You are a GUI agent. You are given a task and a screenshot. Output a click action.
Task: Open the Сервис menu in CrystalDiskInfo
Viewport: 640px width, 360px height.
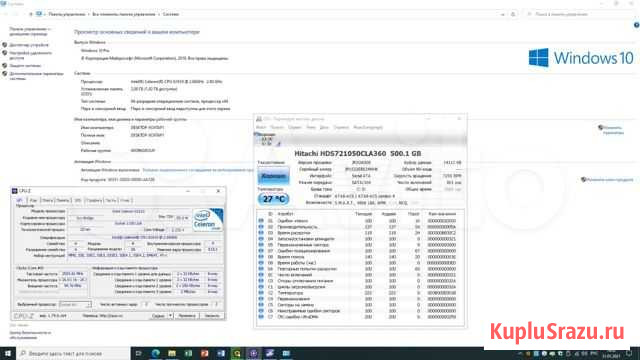294,127
